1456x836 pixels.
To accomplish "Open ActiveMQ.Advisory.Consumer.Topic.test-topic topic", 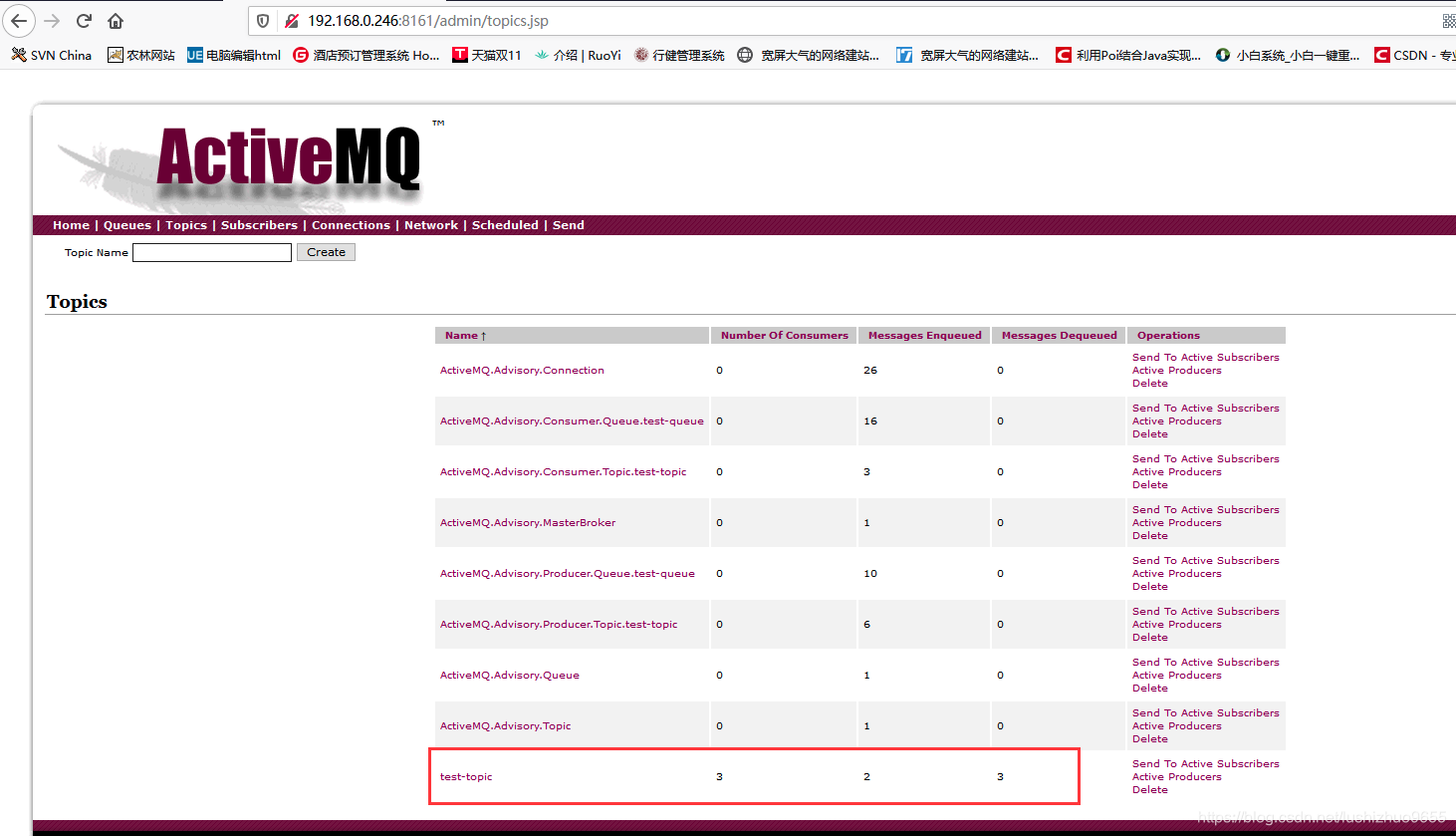I will coord(563,472).
